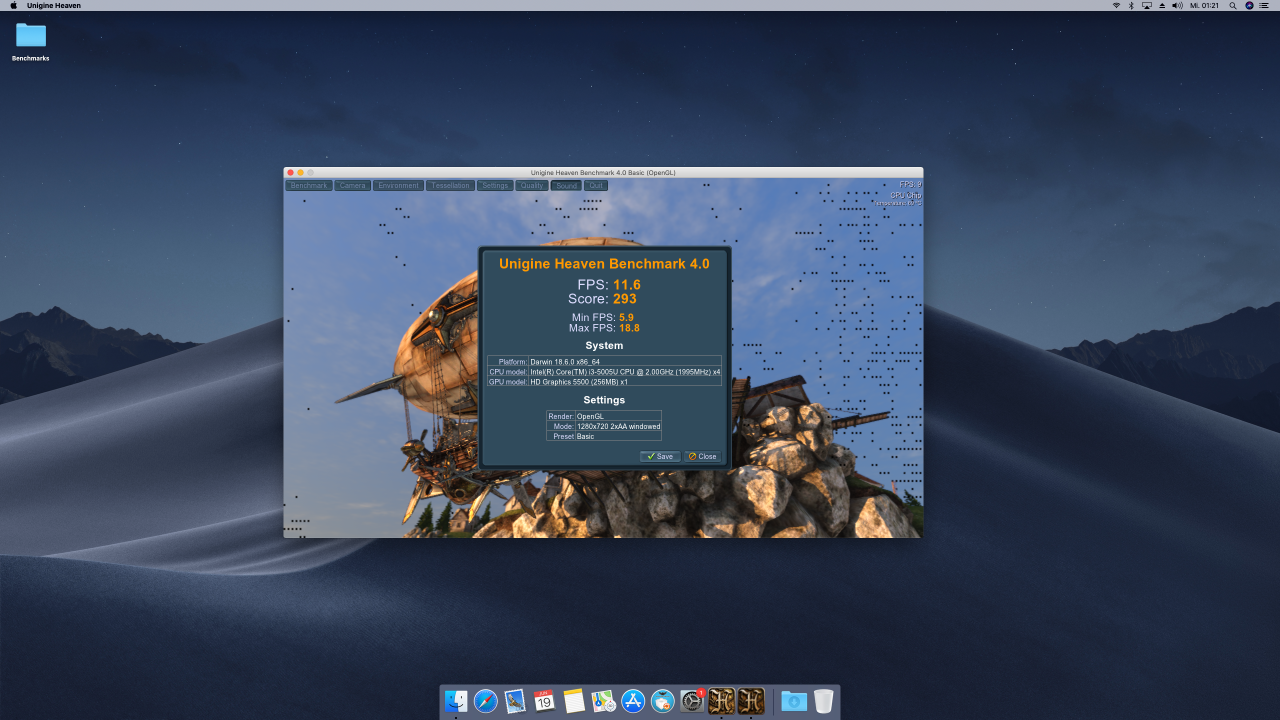Open Spotlight search magnifier
Screen dimensions: 1280x720
pyautogui.click(x=1233, y=6)
